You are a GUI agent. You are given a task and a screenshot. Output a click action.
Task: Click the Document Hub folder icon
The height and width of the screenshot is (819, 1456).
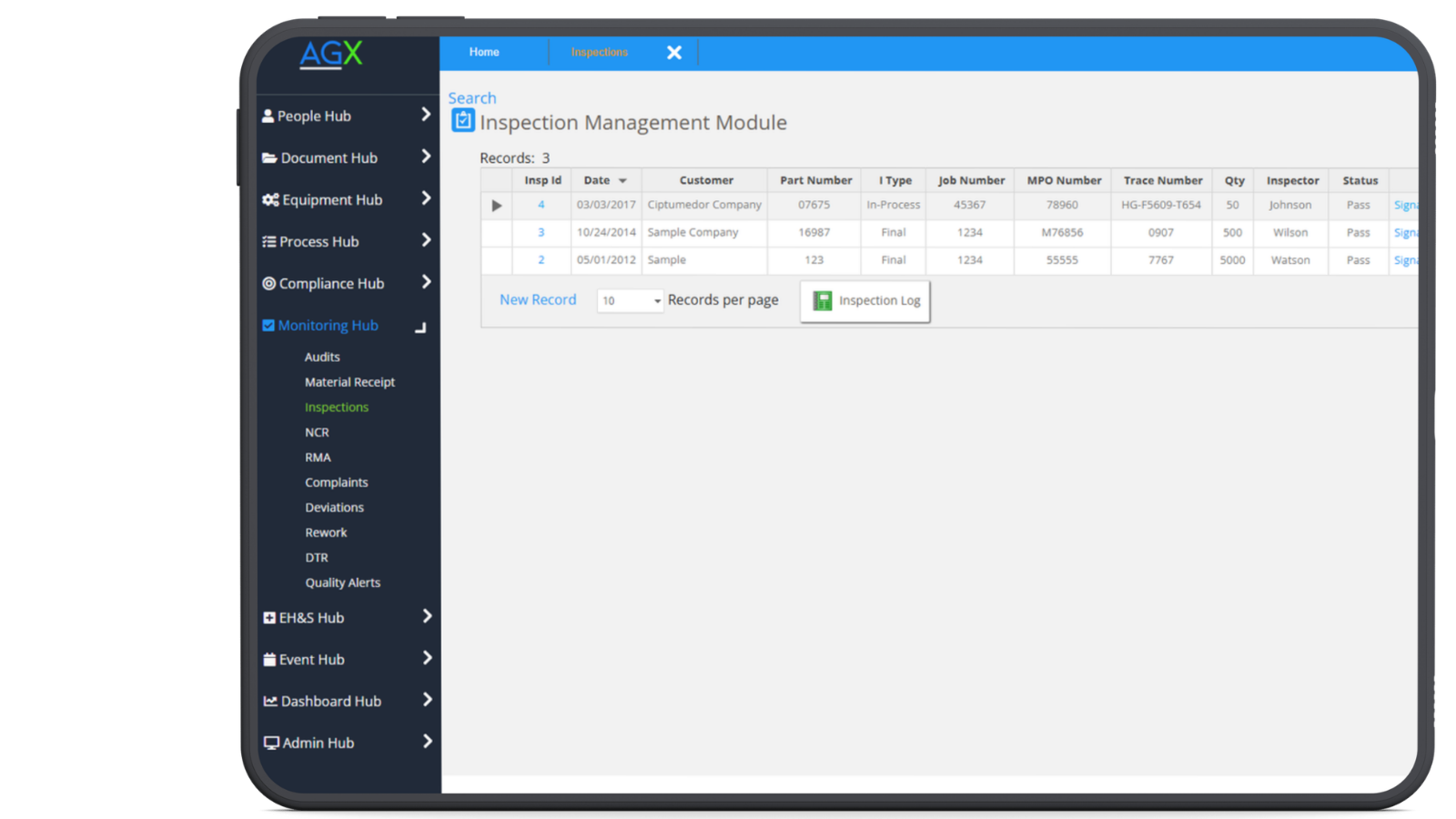[x=269, y=157]
